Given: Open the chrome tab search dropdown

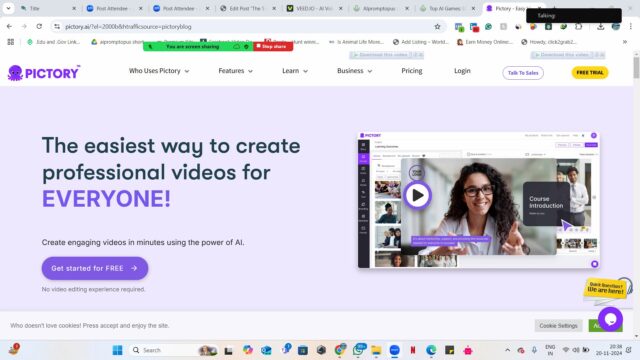Looking at the screenshot, I should click(8, 8).
